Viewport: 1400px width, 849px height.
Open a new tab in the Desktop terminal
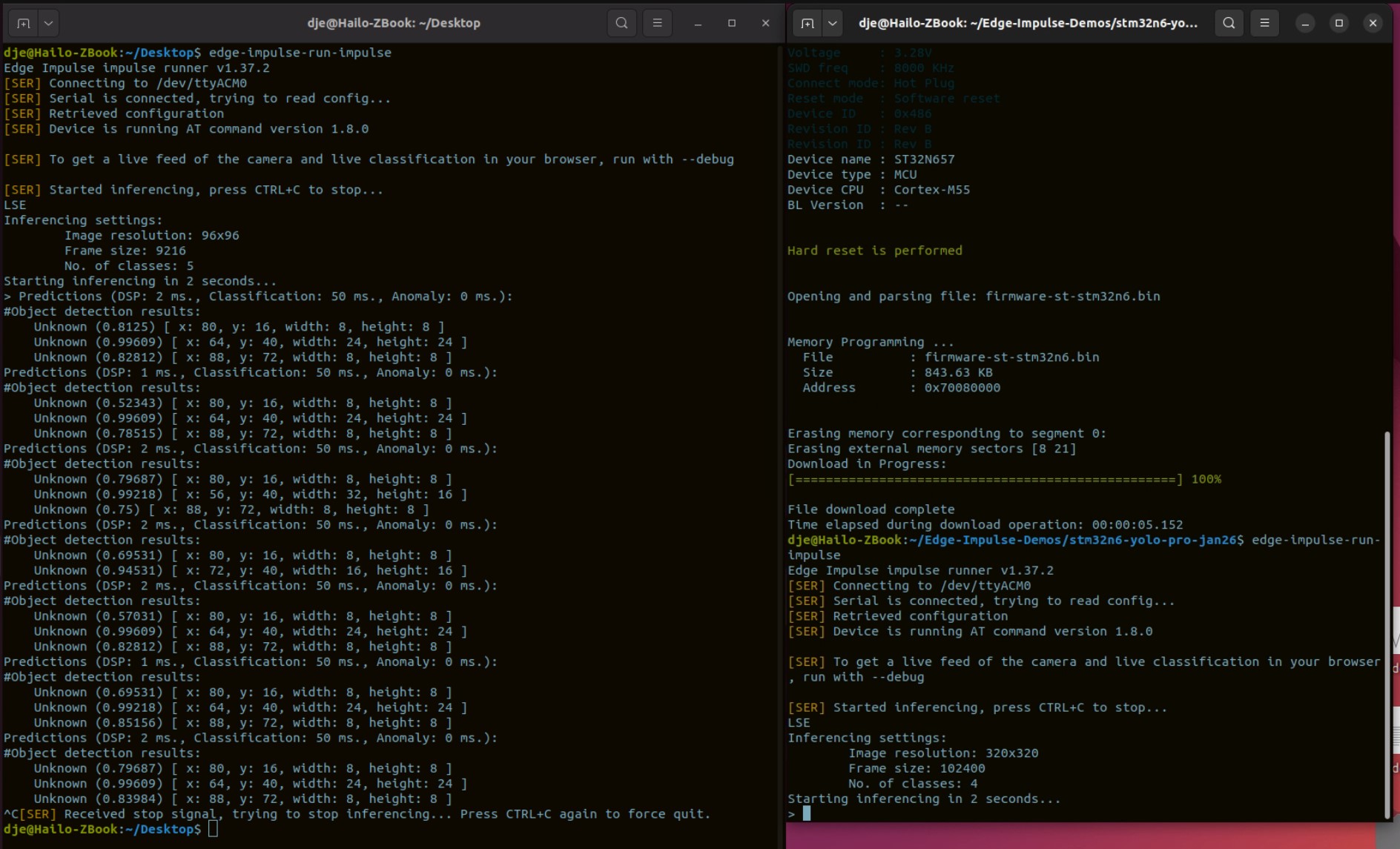pyautogui.click(x=24, y=23)
